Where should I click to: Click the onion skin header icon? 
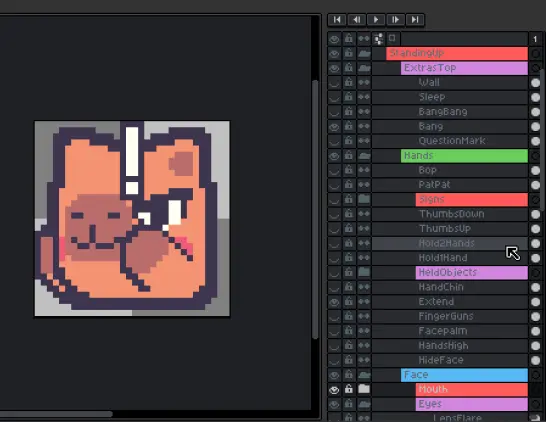(379, 39)
